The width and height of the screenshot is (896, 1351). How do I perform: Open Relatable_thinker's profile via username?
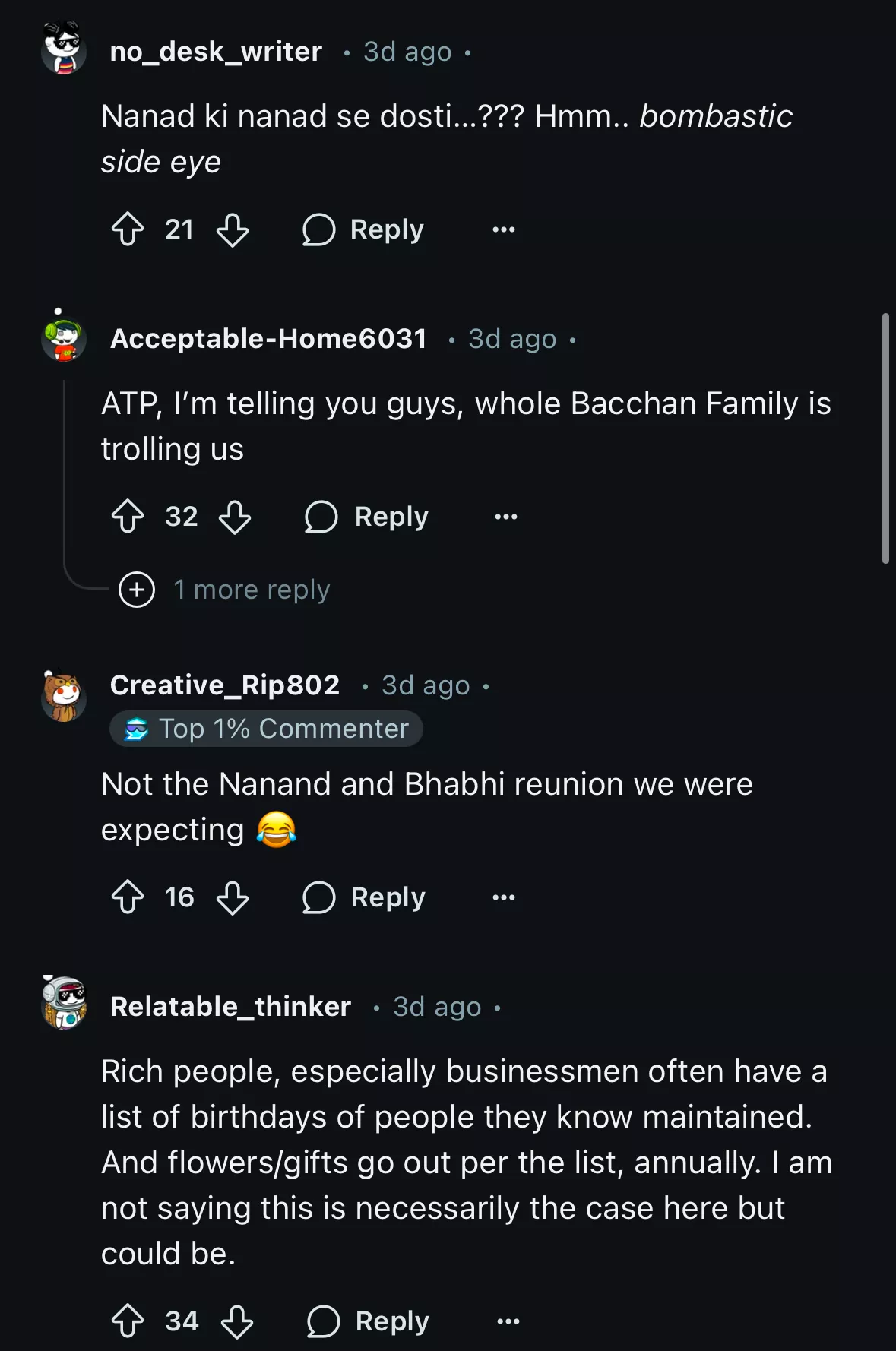[230, 1007]
